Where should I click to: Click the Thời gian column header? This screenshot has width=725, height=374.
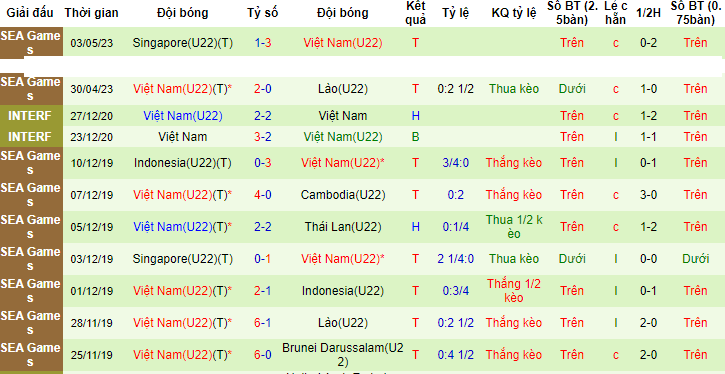91,13
